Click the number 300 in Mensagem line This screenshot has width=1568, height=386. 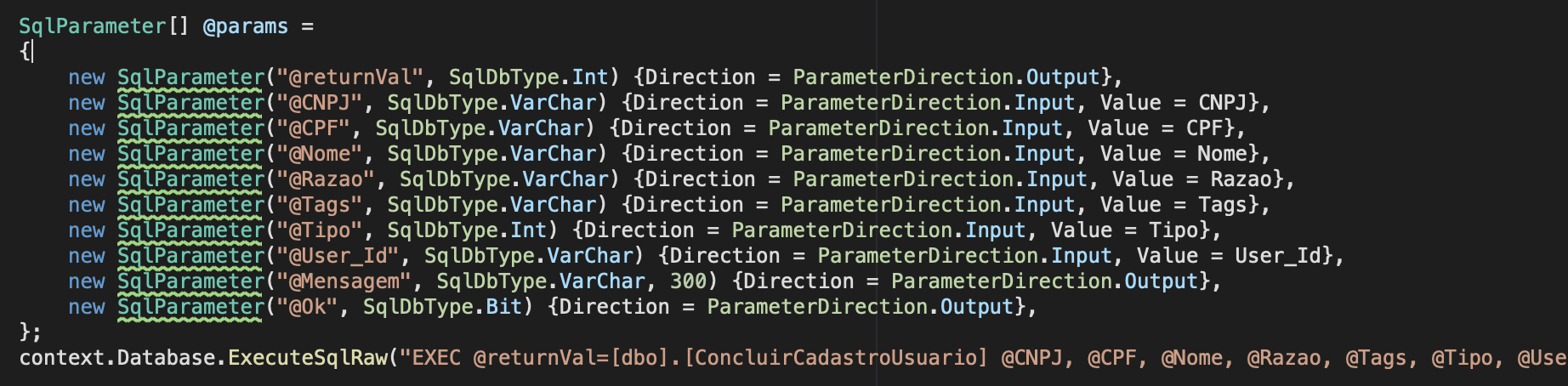point(689,281)
